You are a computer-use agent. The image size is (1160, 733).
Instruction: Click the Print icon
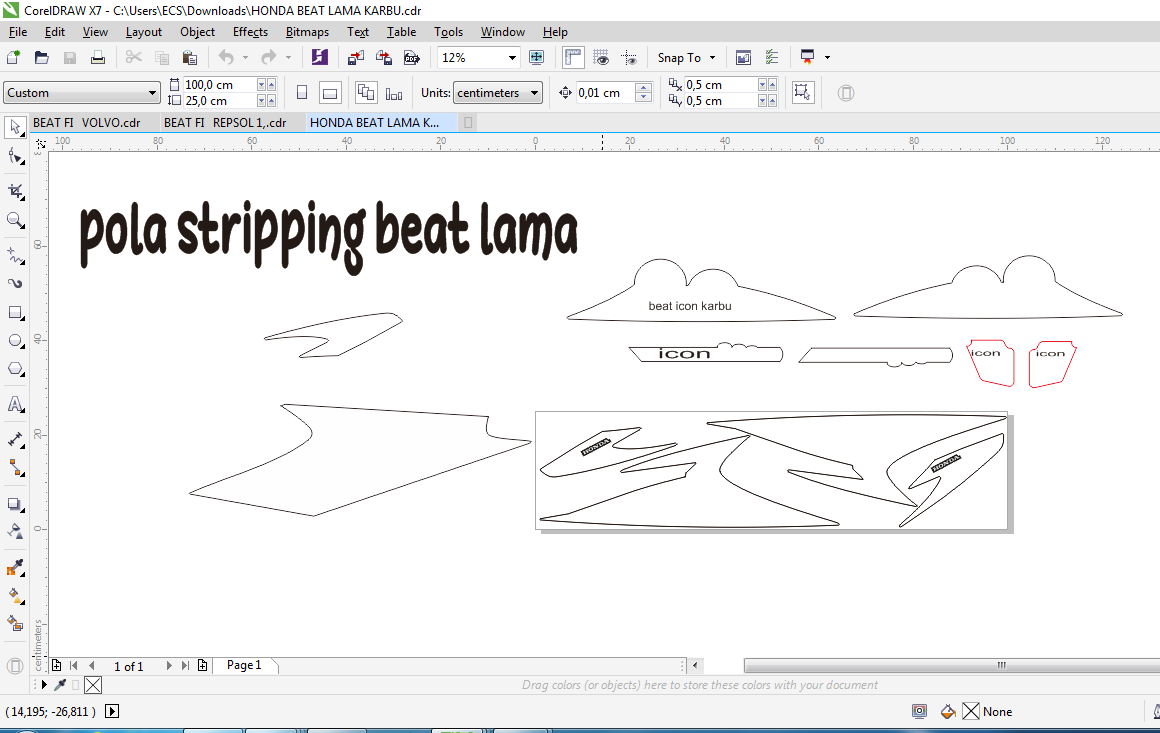(x=98, y=58)
